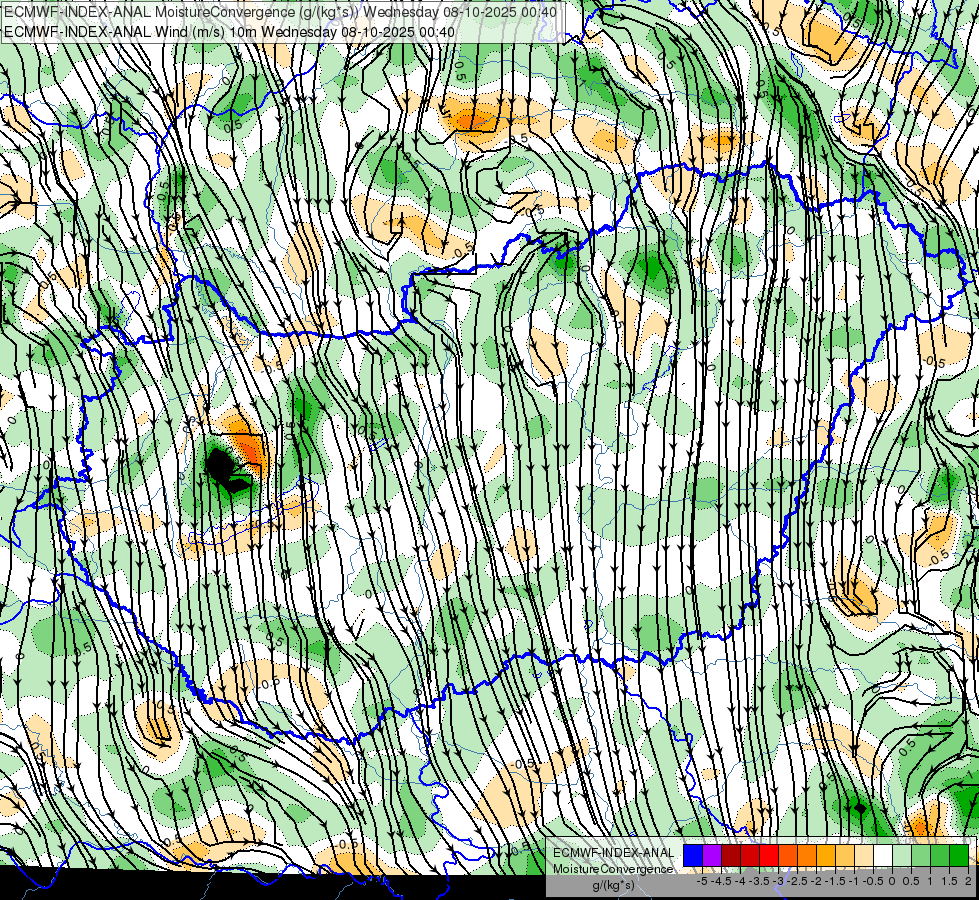This screenshot has height=900, width=979.
Task: Click the -5 tick label on legend scale
Action: tap(702, 881)
